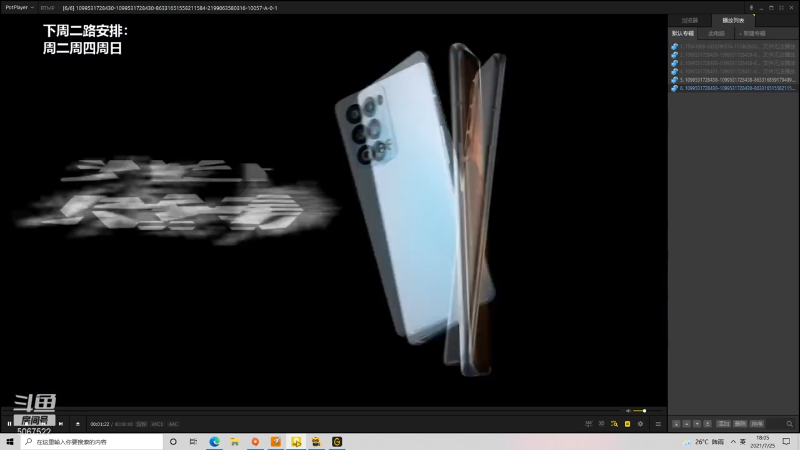Select playlist item number 2
Image resolution: width=800 pixels, height=450 pixels.
click(734, 55)
